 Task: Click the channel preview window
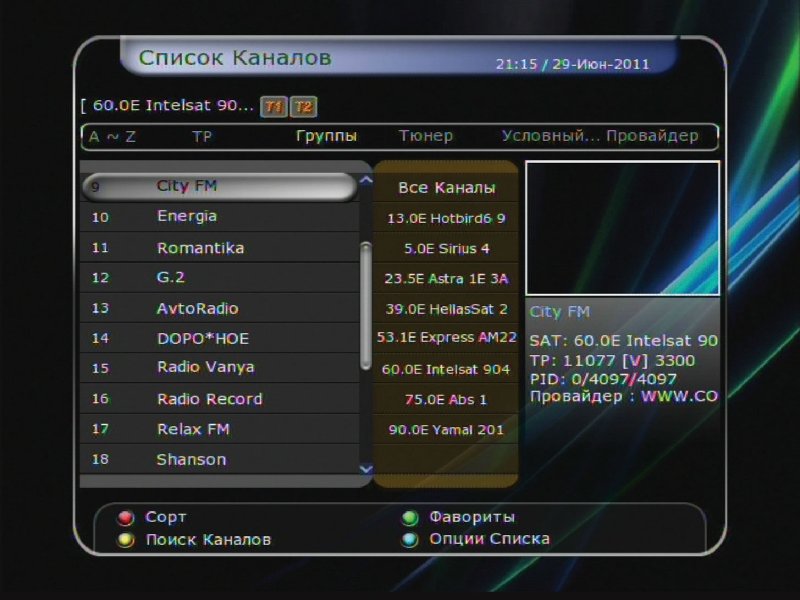(x=622, y=228)
